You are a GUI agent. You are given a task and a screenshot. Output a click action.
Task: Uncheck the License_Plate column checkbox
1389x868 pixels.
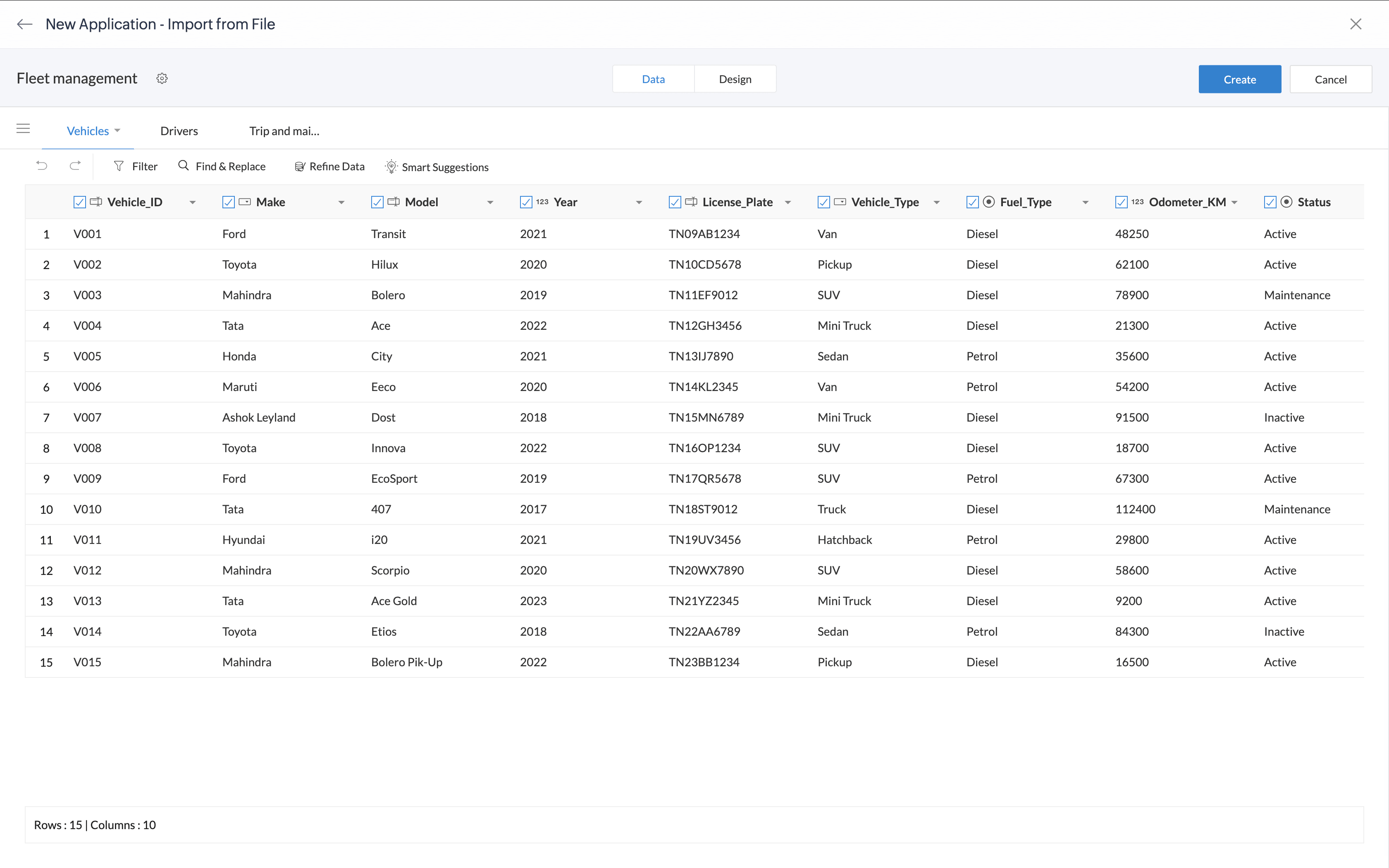pos(675,202)
